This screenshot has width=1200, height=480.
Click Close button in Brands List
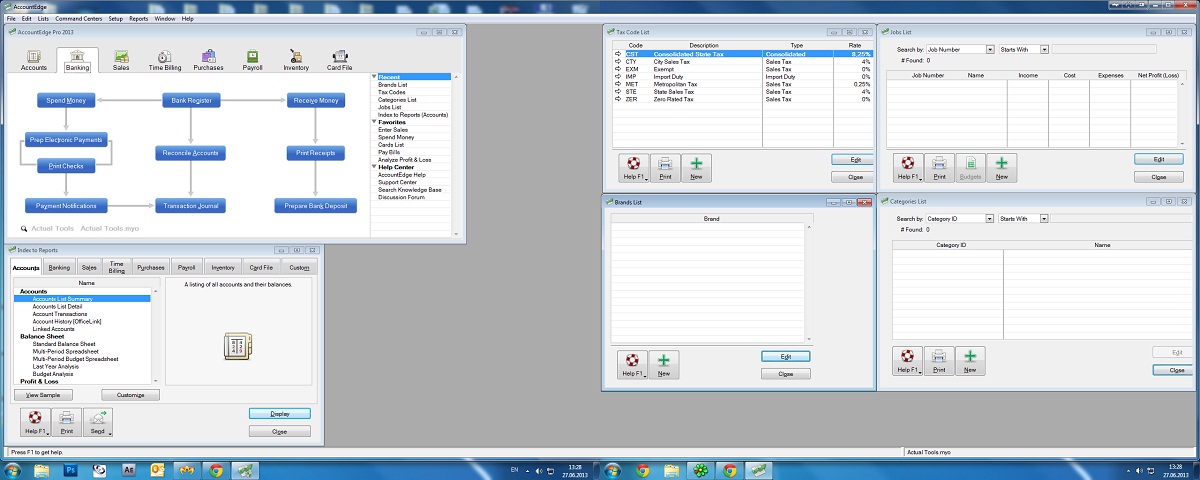(785, 373)
